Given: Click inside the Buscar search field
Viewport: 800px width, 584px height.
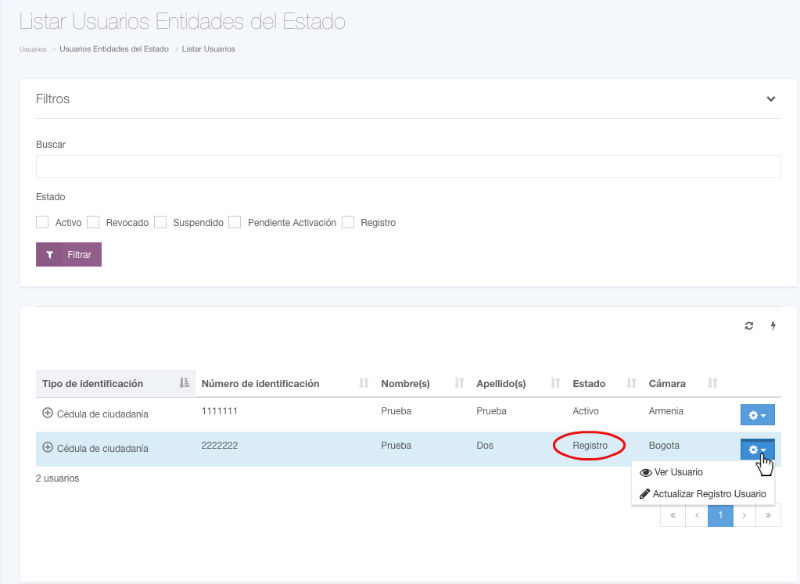Looking at the screenshot, I should 408,166.
